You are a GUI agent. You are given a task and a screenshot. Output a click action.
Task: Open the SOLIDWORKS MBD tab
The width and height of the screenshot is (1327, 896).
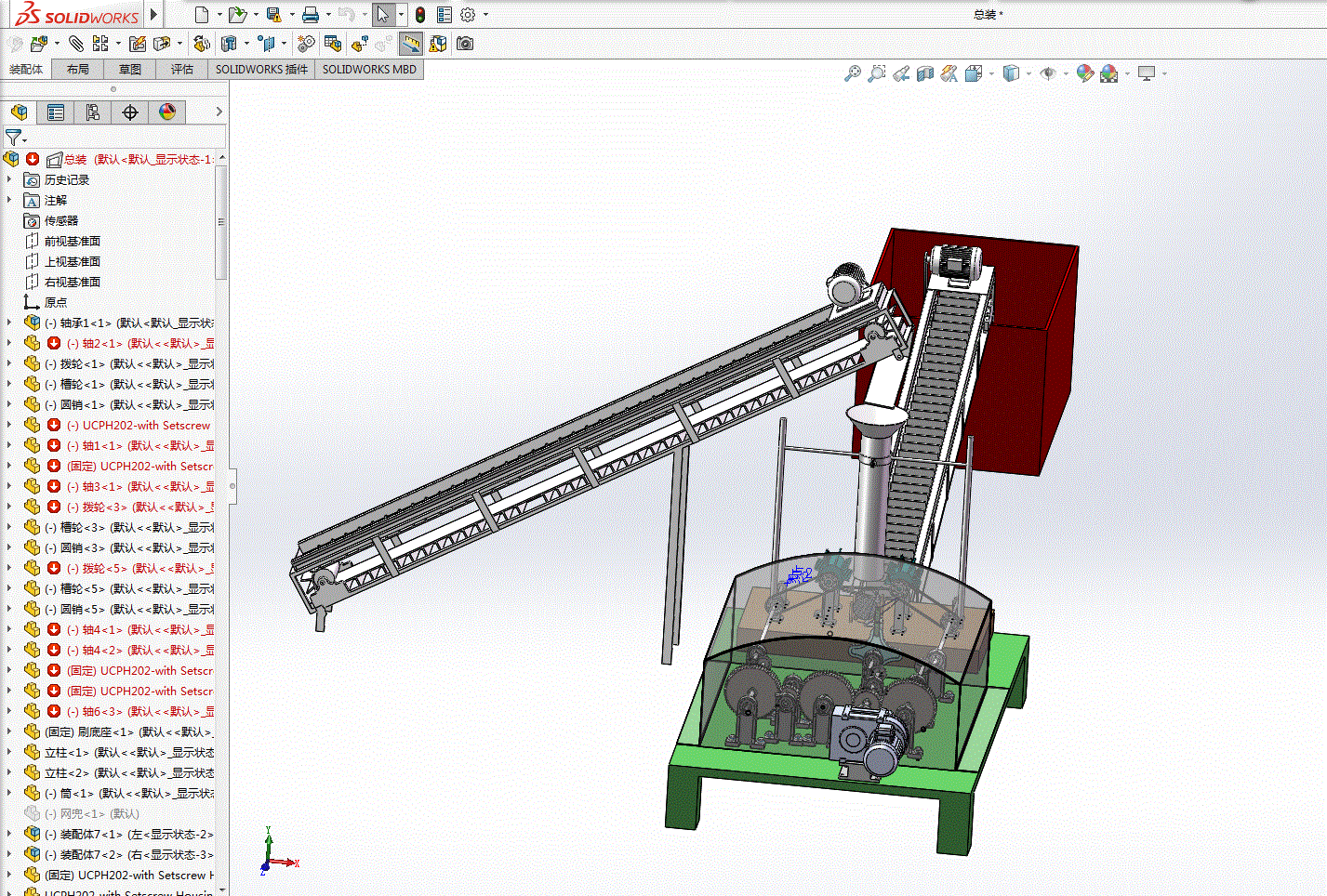tap(369, 70)
